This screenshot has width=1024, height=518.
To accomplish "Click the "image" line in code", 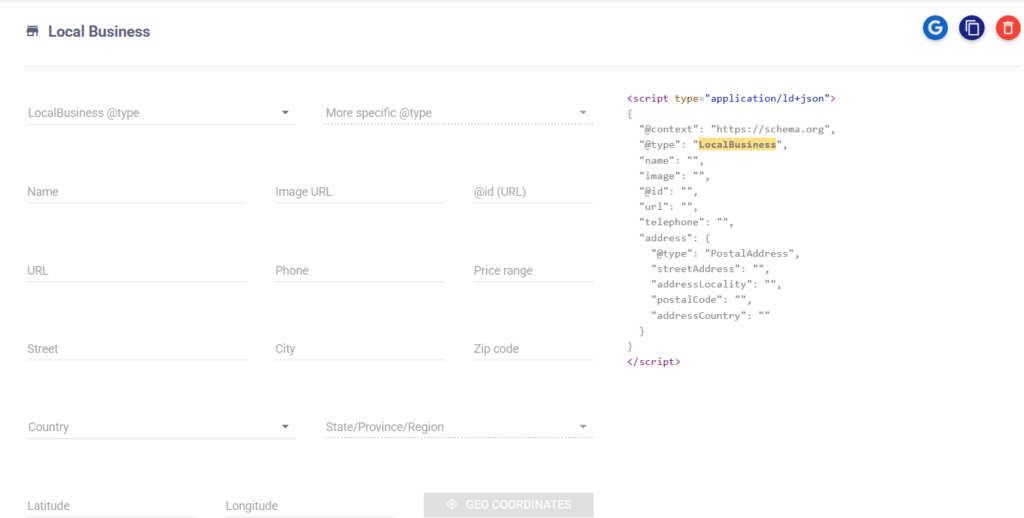I will click(674, 176).
